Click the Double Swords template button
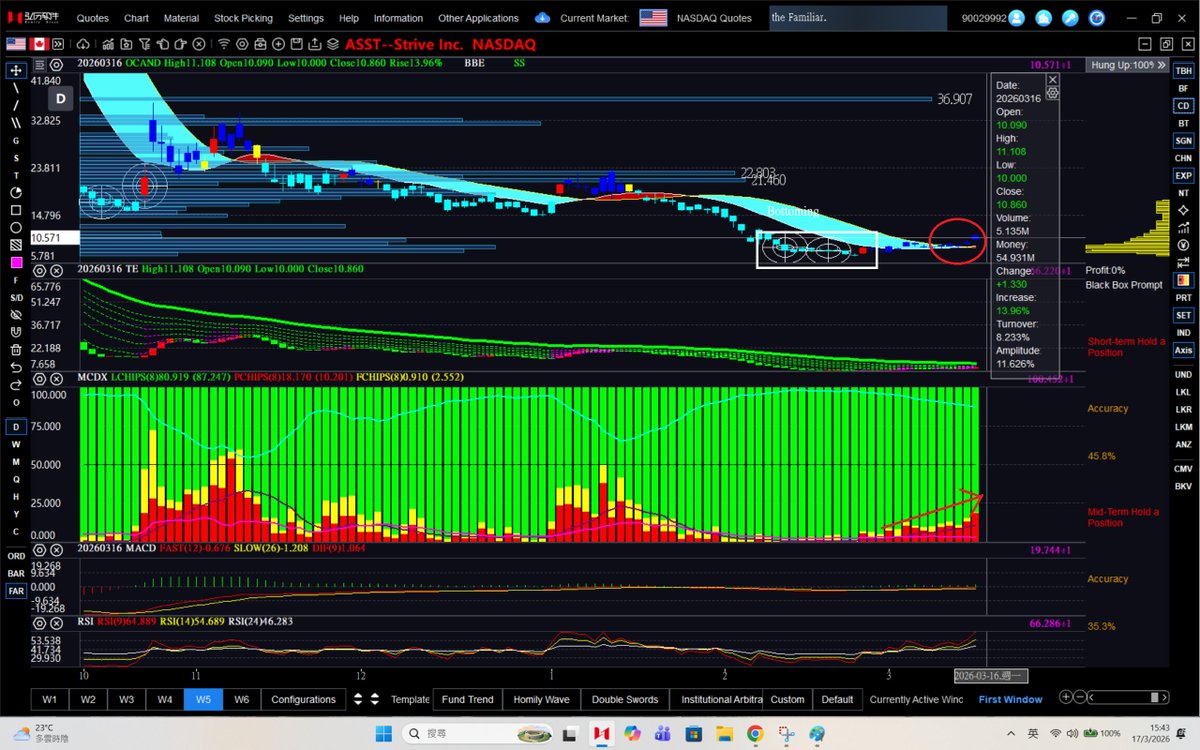1200x750 pixels. point(625,699)
